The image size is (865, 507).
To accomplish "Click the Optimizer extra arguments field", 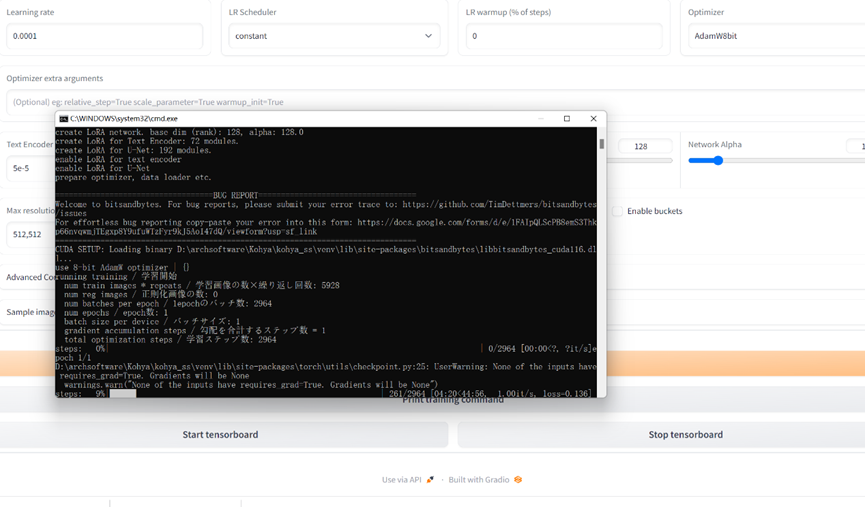I will [436, 102].
